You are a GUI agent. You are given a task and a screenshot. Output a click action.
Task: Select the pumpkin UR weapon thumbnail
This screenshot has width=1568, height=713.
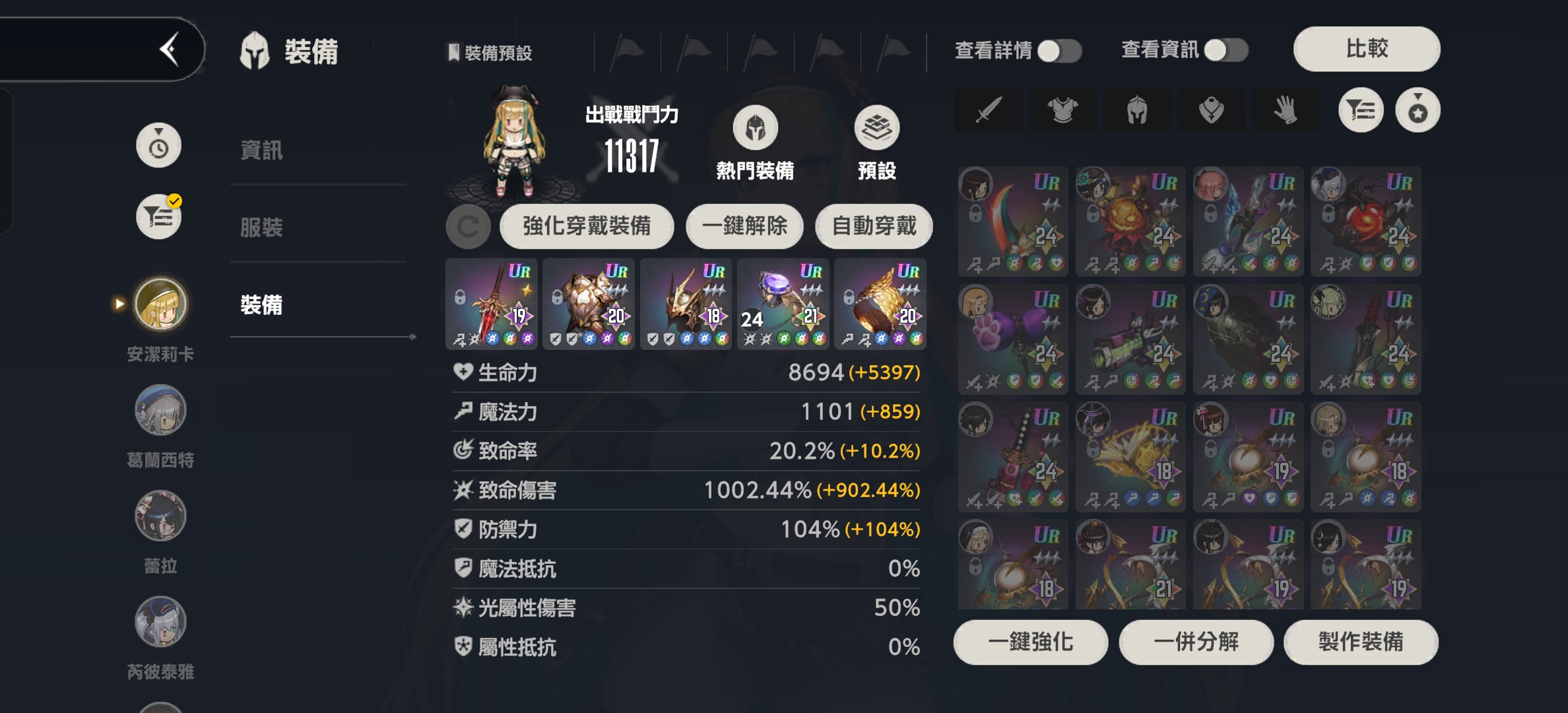[1130, 221]
